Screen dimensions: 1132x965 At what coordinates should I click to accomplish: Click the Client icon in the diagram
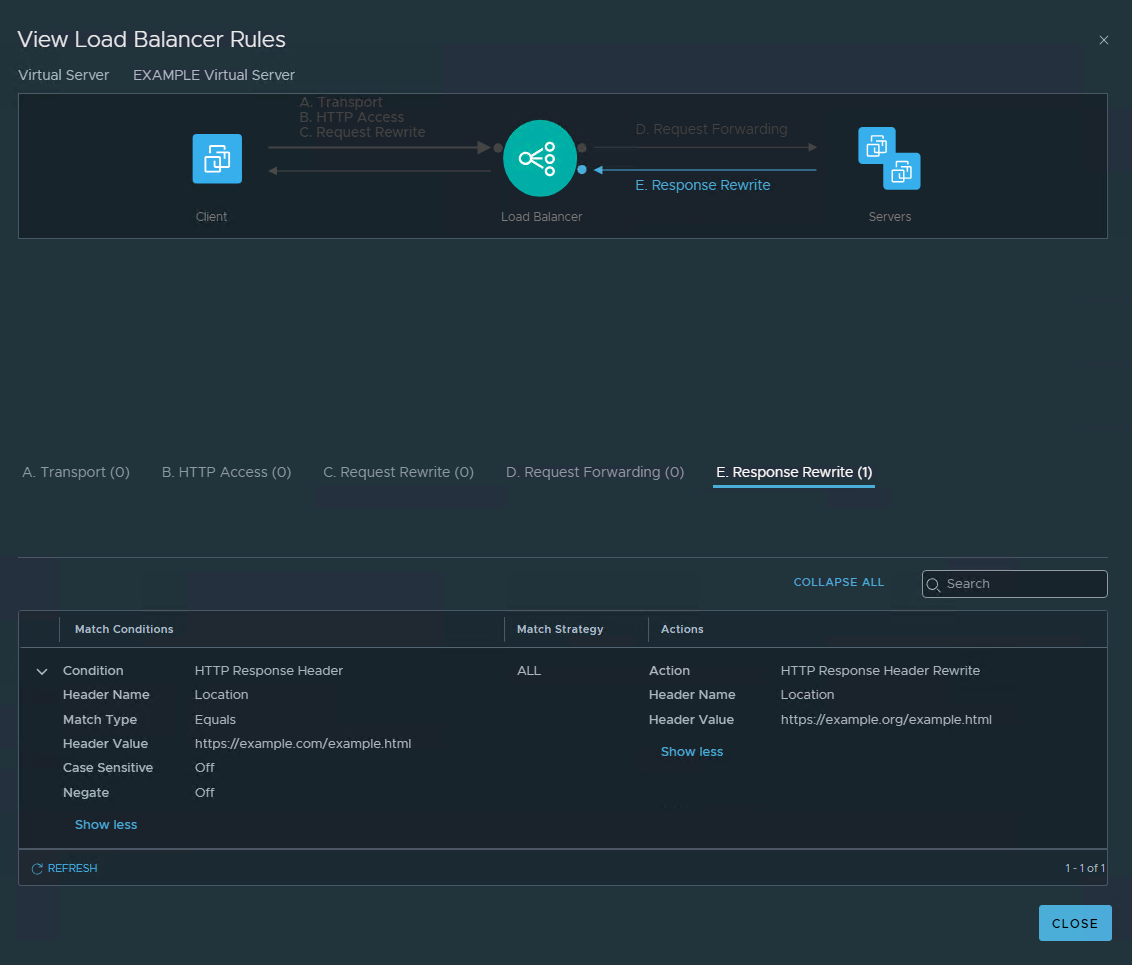coord(217,159)
